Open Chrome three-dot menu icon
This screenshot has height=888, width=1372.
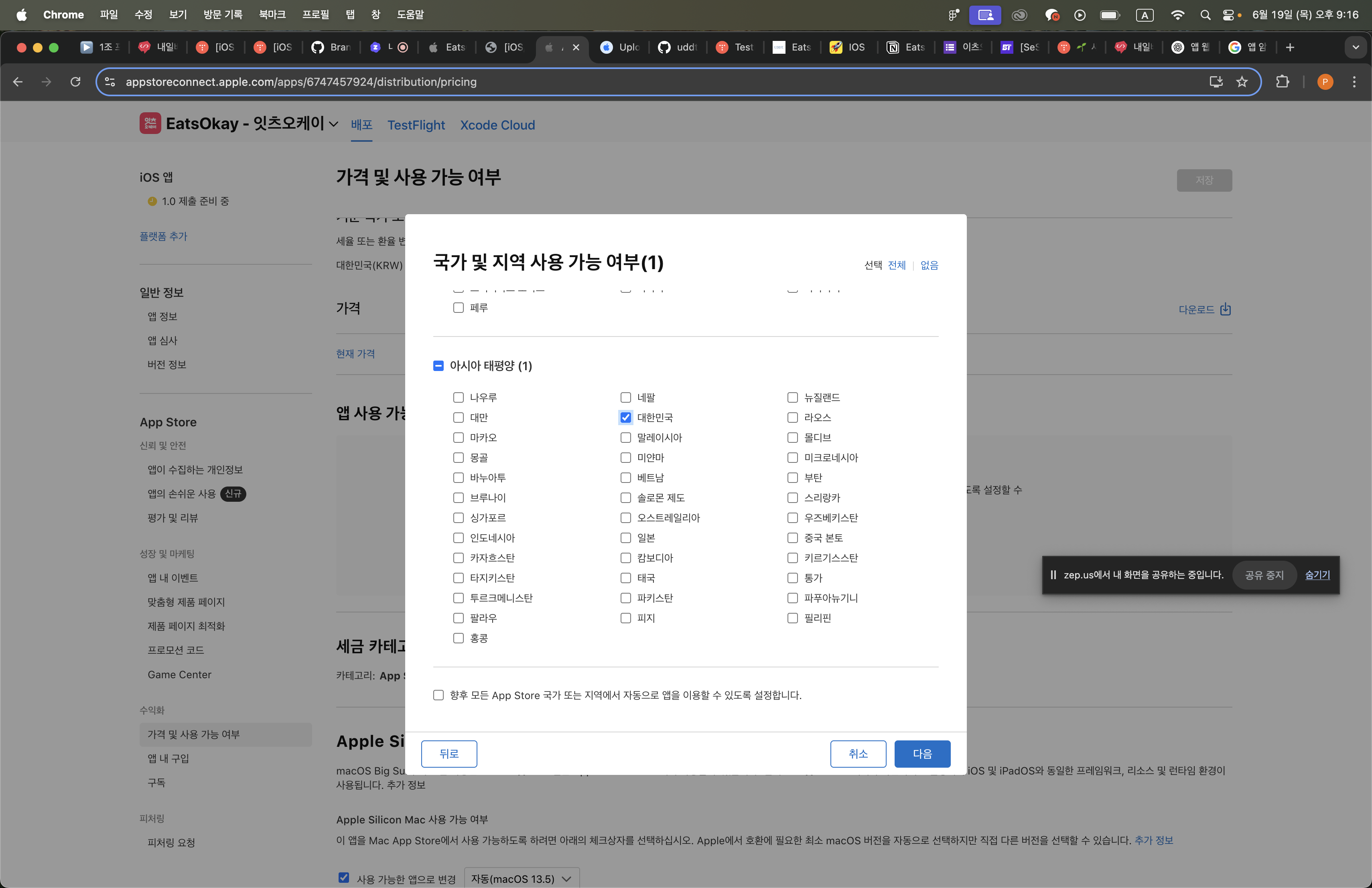click(1354, 82)
